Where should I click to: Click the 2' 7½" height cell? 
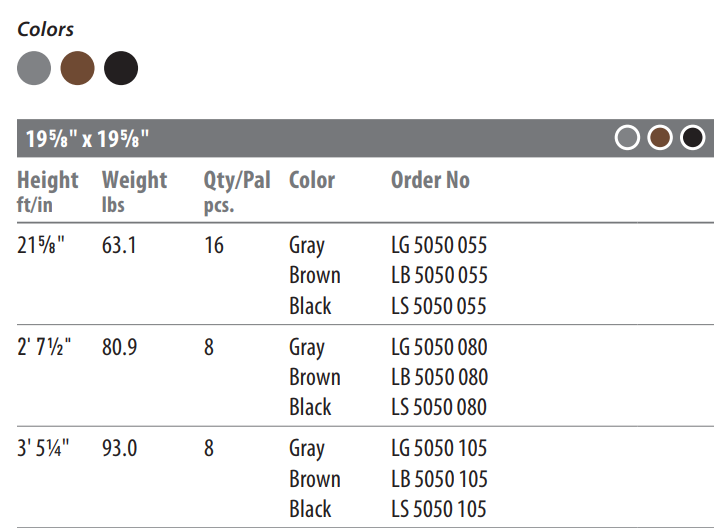tap(44, 347)
